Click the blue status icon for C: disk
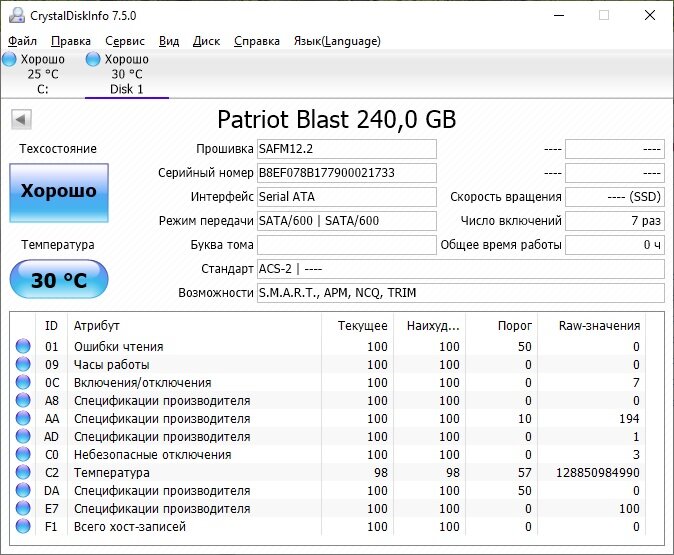The image size is (674, 555). point(9,59)
